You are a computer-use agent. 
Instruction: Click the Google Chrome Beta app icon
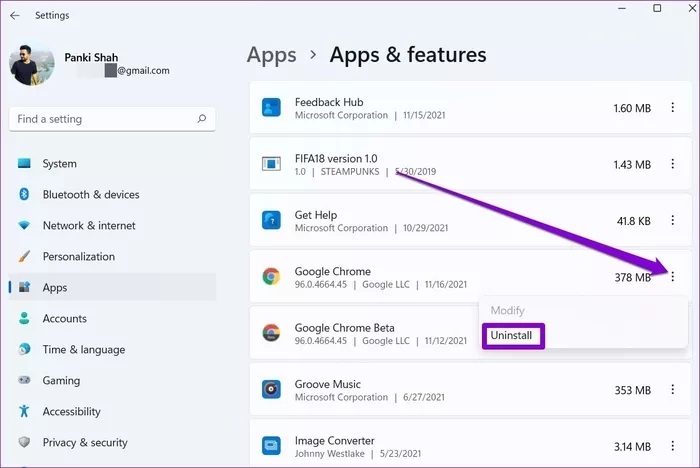click(271, 333)
